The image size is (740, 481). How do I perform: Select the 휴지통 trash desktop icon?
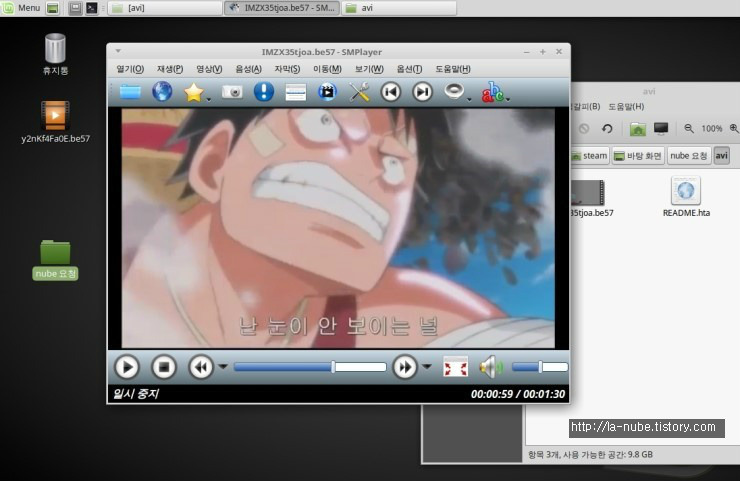(x=55, y=53)
